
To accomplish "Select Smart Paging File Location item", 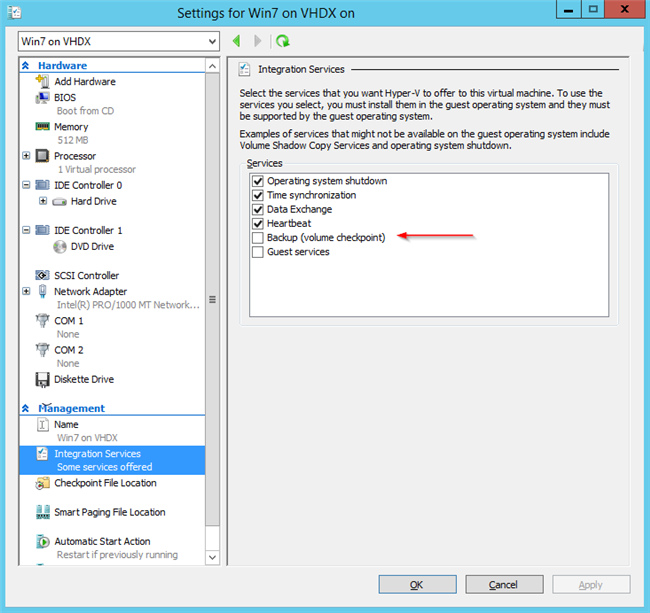I will [109, 512].
